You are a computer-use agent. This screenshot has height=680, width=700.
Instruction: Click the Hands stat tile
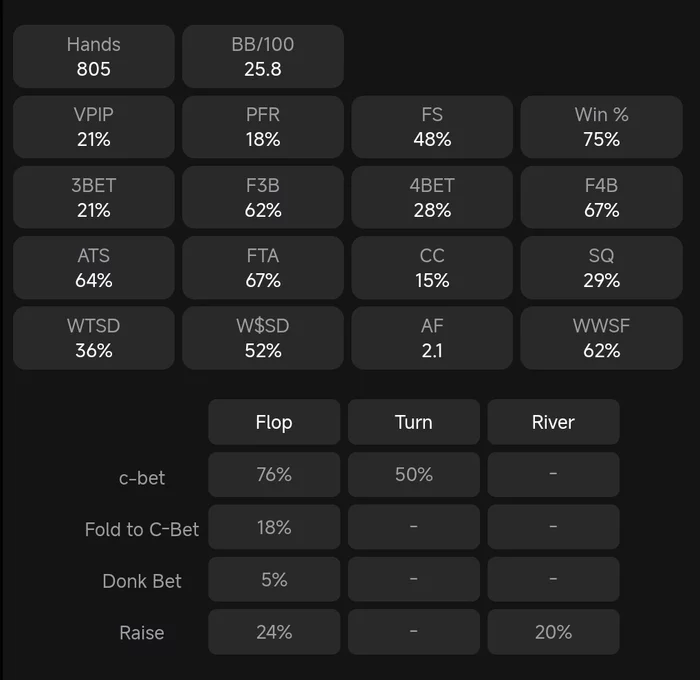click(x=94, y=57)
